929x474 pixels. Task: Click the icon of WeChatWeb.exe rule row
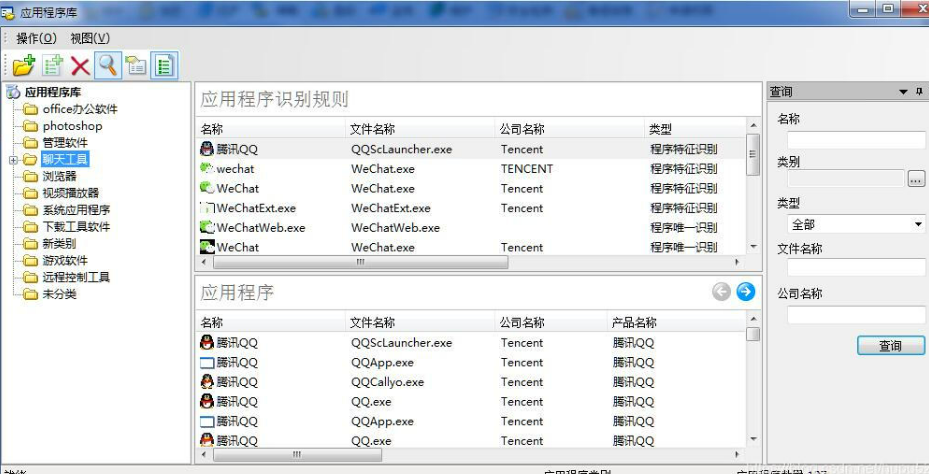click(x=207, y=228)
